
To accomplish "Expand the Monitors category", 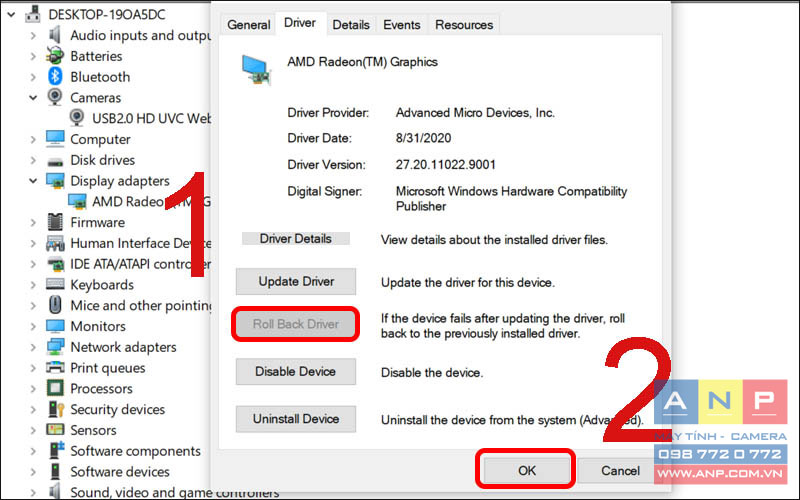I will (x=33, y=326).
